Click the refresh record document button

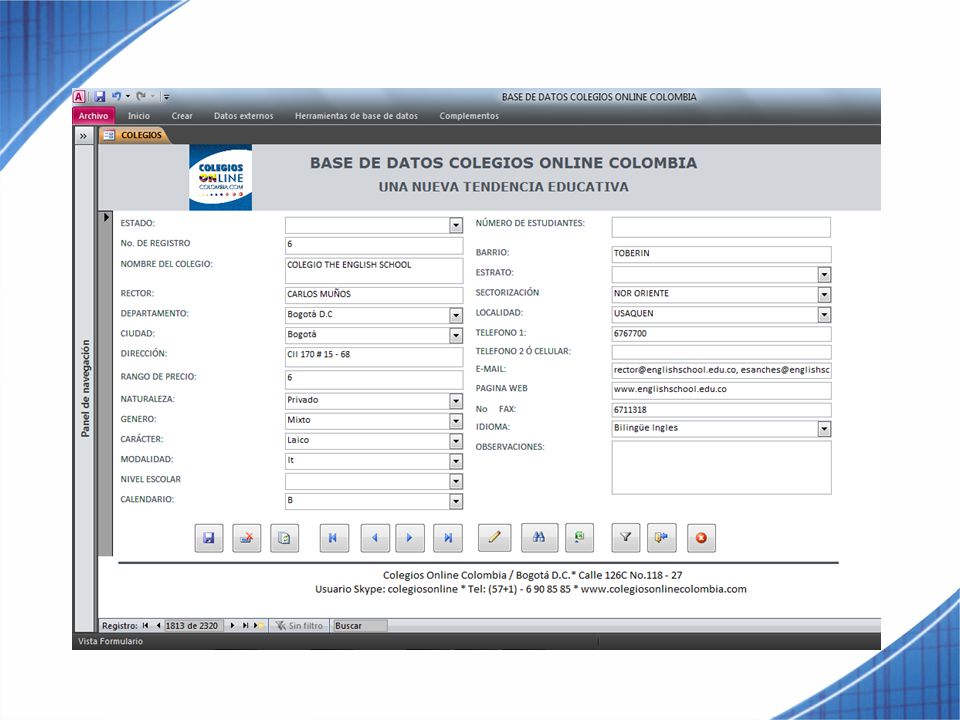[285, 538]
